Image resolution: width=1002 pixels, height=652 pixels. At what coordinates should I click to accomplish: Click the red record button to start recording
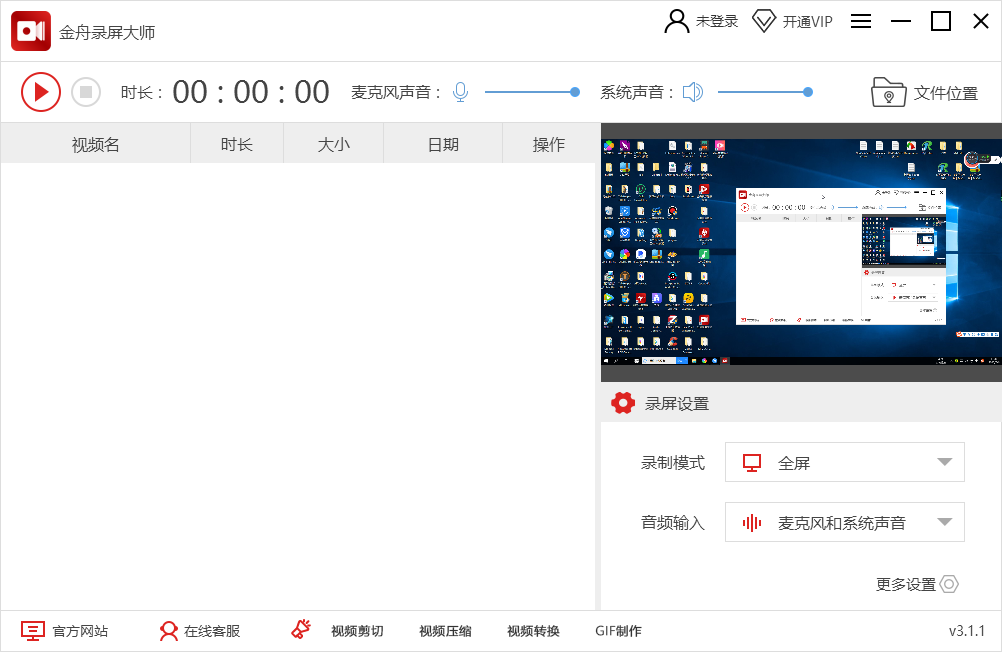coord(41,91)
